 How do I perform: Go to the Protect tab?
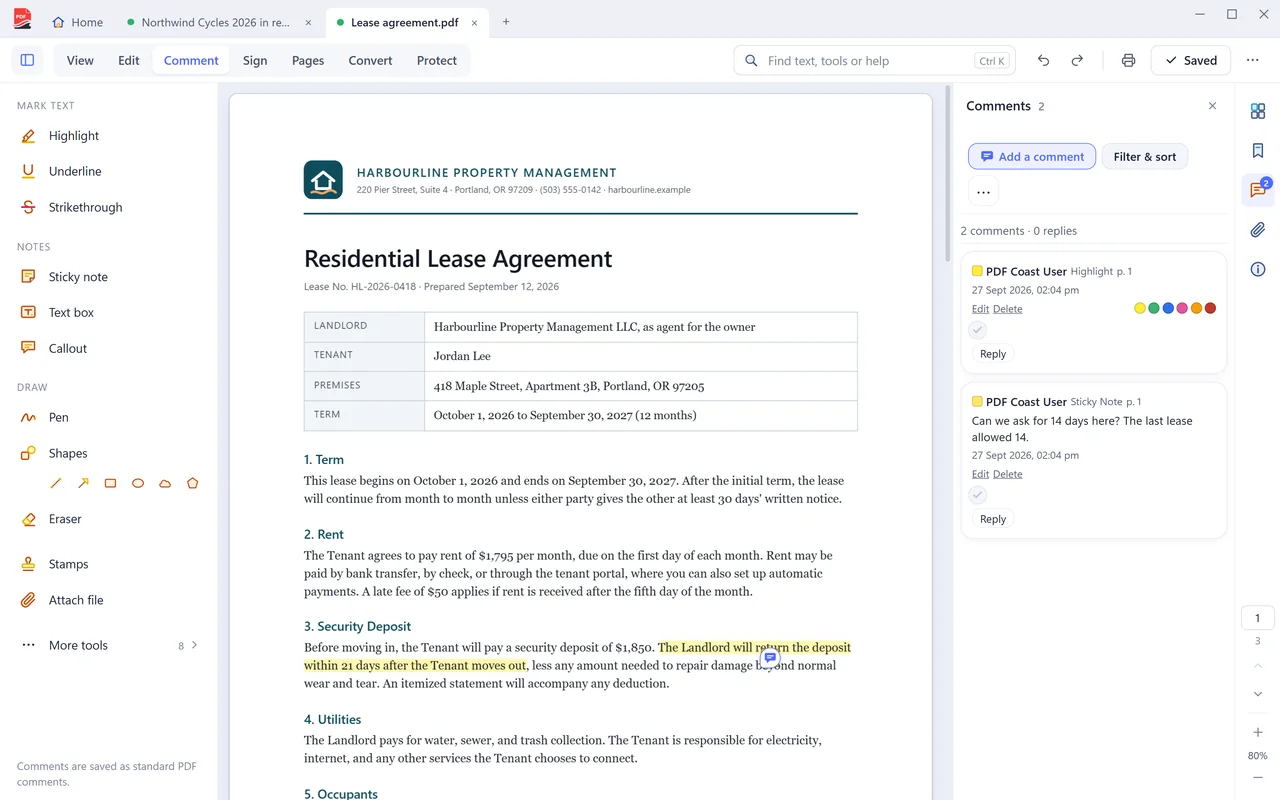[437, 60]
